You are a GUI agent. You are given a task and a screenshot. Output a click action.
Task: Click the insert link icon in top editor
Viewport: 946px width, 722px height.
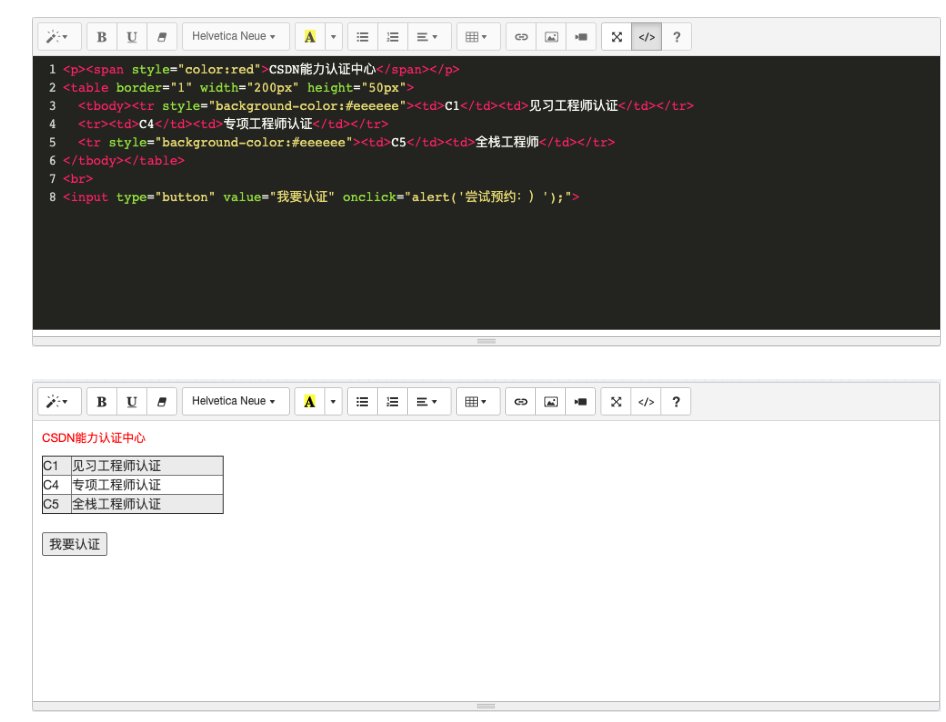(521, 37)
